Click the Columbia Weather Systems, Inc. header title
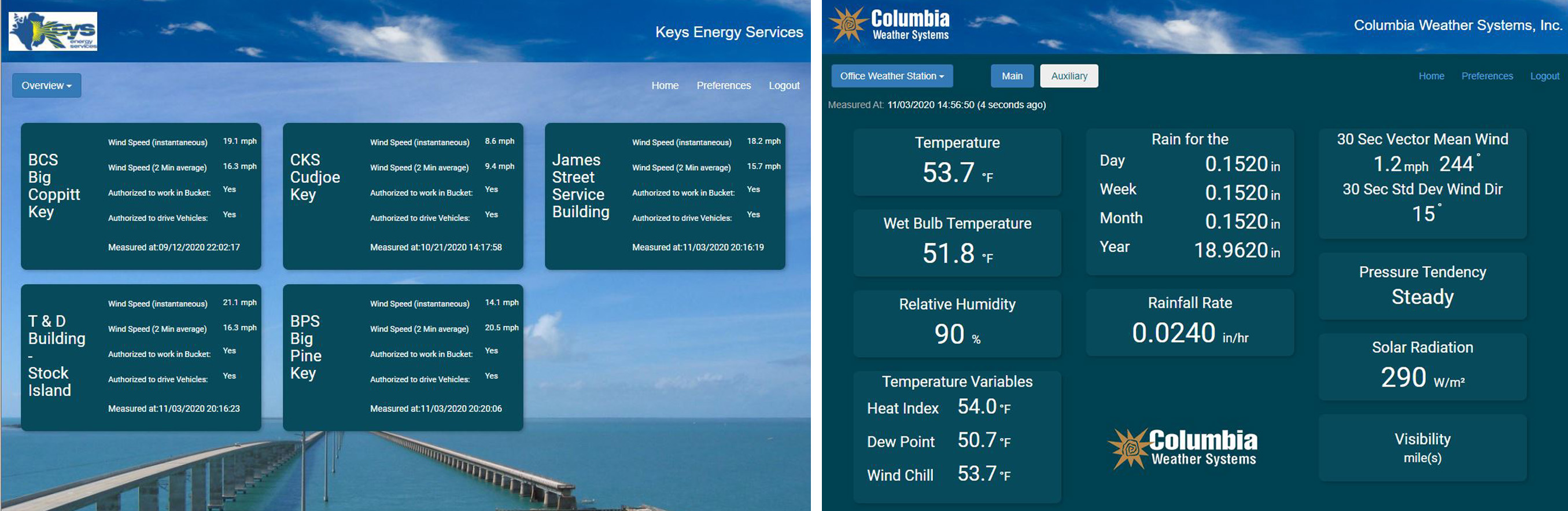 (1458, 25)
